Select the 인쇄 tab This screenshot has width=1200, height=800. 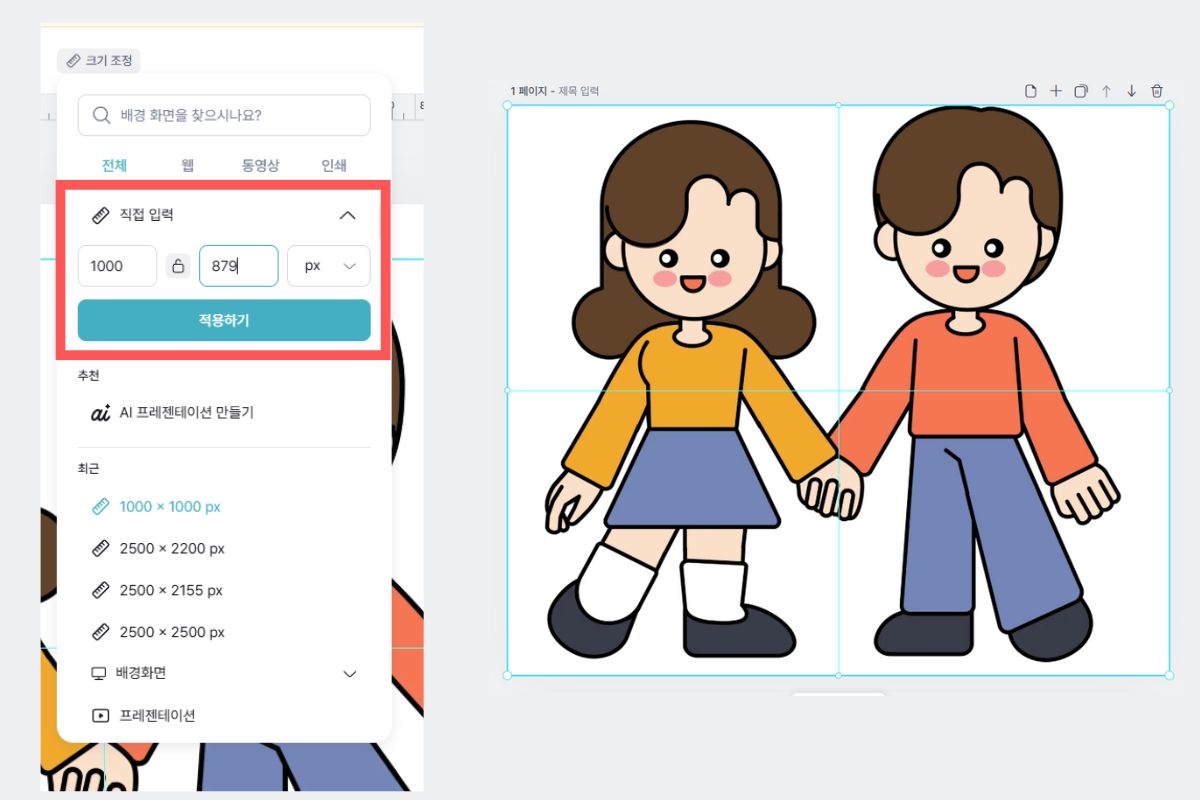coord(334,166)
